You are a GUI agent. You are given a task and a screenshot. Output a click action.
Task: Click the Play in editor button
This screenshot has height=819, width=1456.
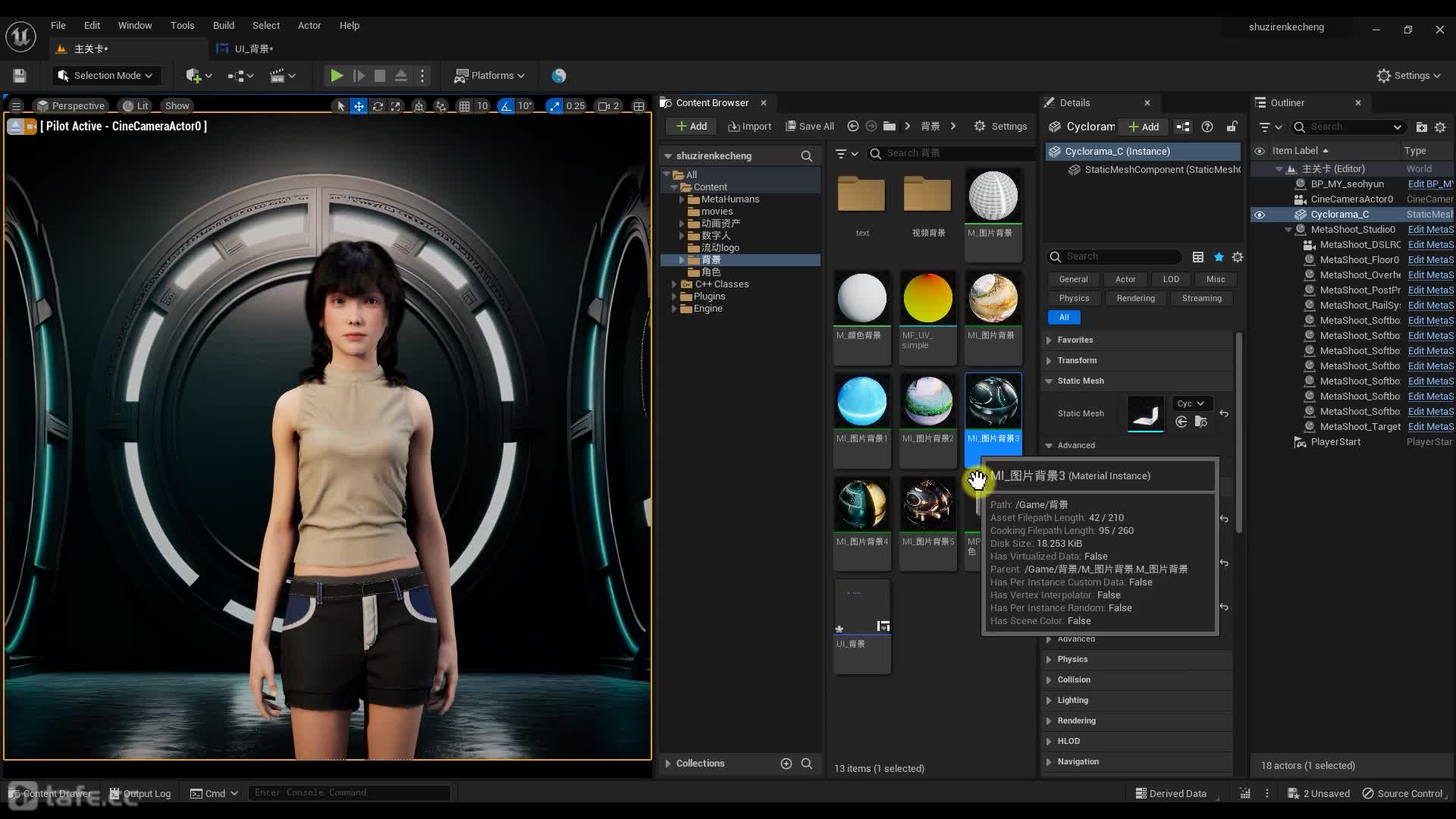[337, 75]
